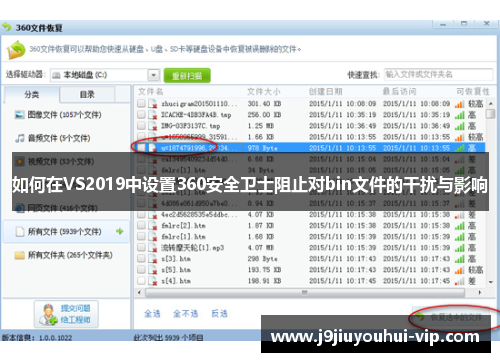Viewport: 500px width, 362px height.
Task: Click the green arrow beside 所有文件
Action: pyautogui.click(x=119, y=231)
